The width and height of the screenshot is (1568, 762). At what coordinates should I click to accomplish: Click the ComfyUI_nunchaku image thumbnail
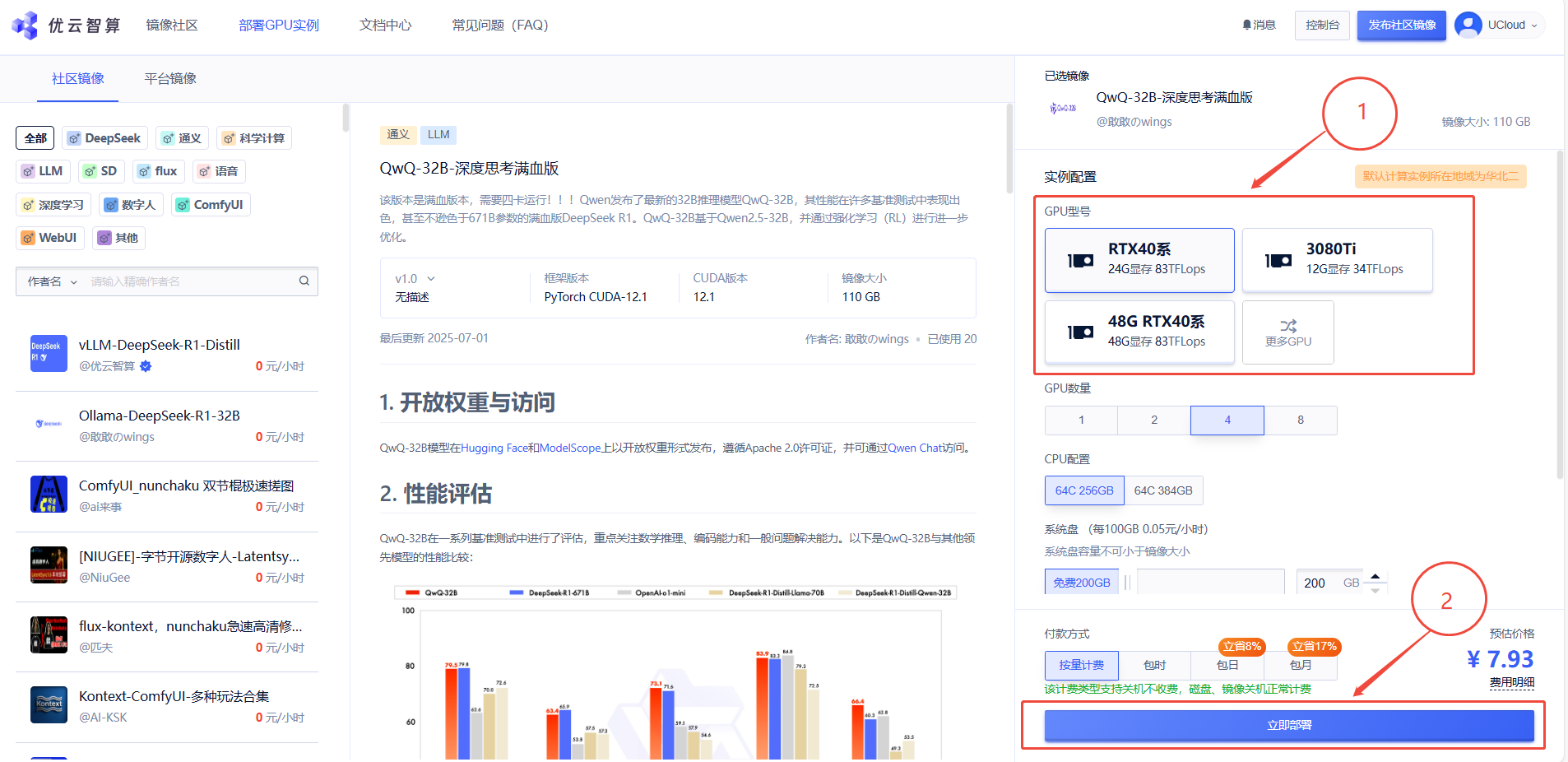pyautogui.click(x=49, y=495)
